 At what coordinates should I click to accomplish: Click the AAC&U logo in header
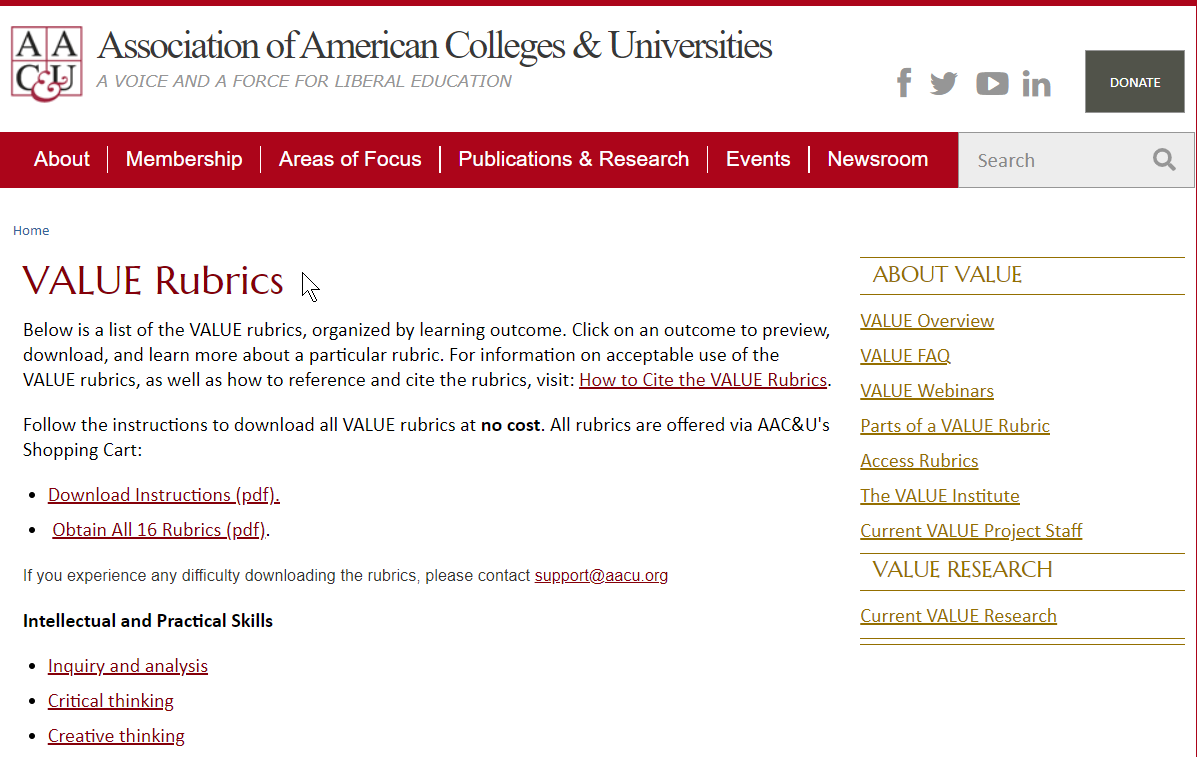point(47,64)
